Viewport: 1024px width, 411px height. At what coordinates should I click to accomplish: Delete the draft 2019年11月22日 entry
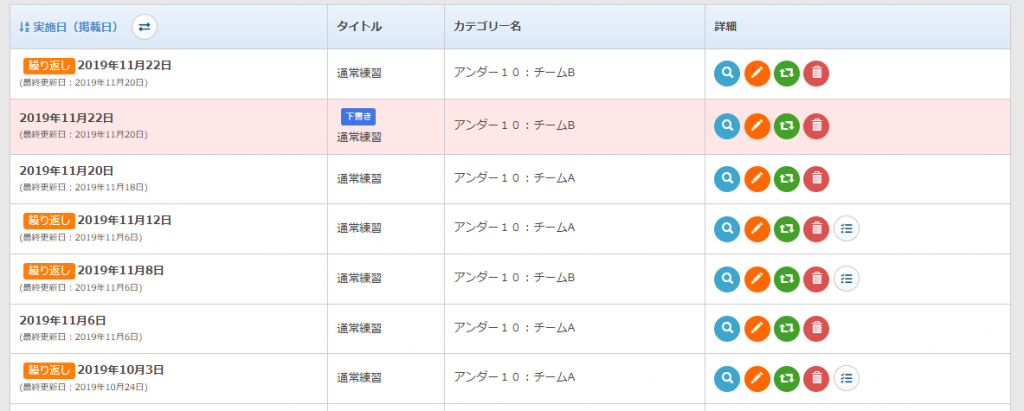[x=816, y=126]
